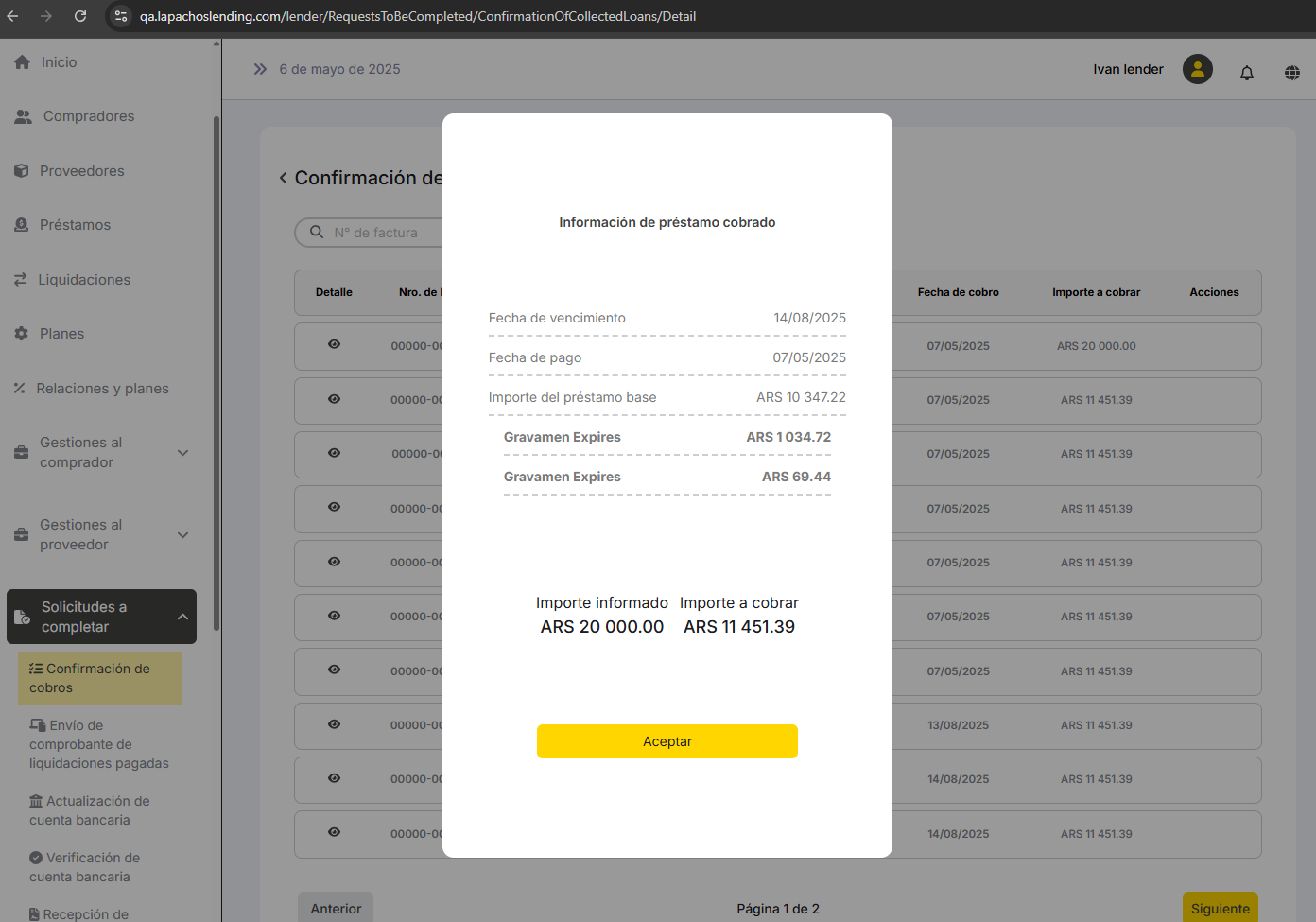Viewport: 1316px width, 922px height.
Task: Click the sidebar vertical scrollbar
Action: point(216,378)
